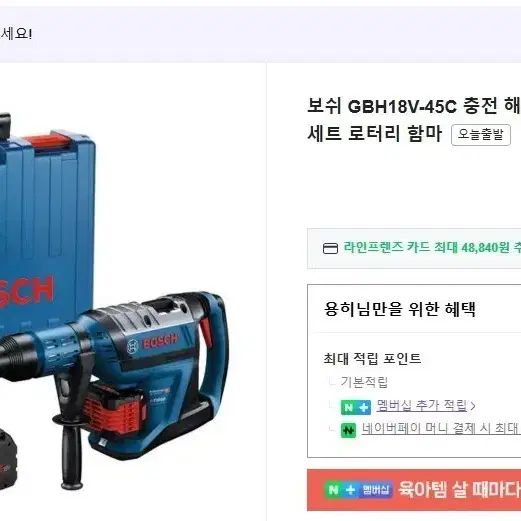The image size is (521, 521).
Task: Open the 라인프렌즈 카드 최대 48,840원 promotion
Action: 432,247
